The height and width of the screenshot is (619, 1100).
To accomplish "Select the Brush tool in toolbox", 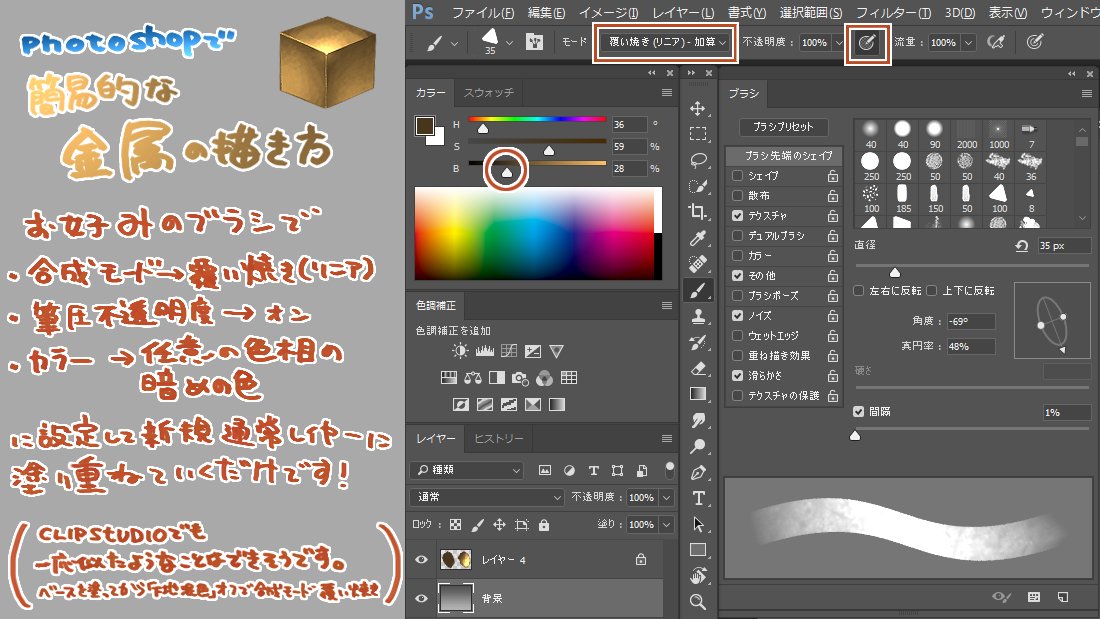I will [697, 290].
